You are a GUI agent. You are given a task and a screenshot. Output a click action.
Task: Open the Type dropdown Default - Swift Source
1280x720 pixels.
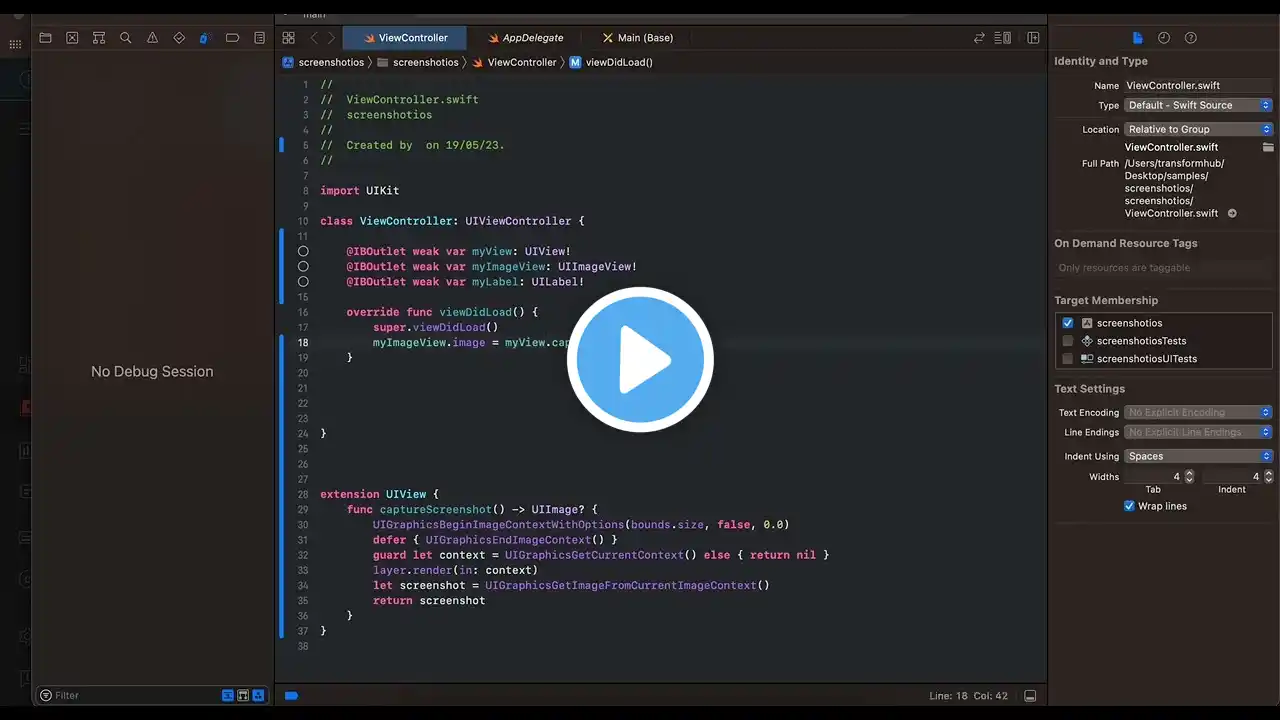pyautogui.click(x=1199, y=105)
